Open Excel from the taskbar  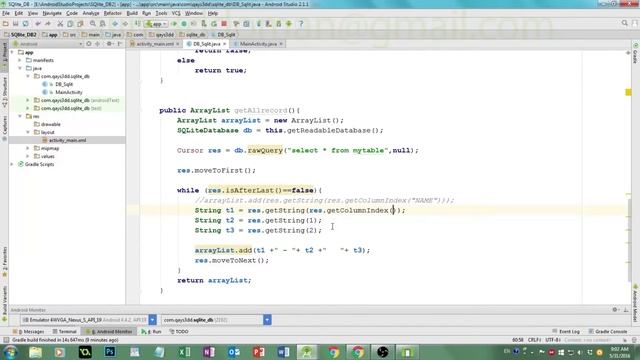(x=184, y=352)
